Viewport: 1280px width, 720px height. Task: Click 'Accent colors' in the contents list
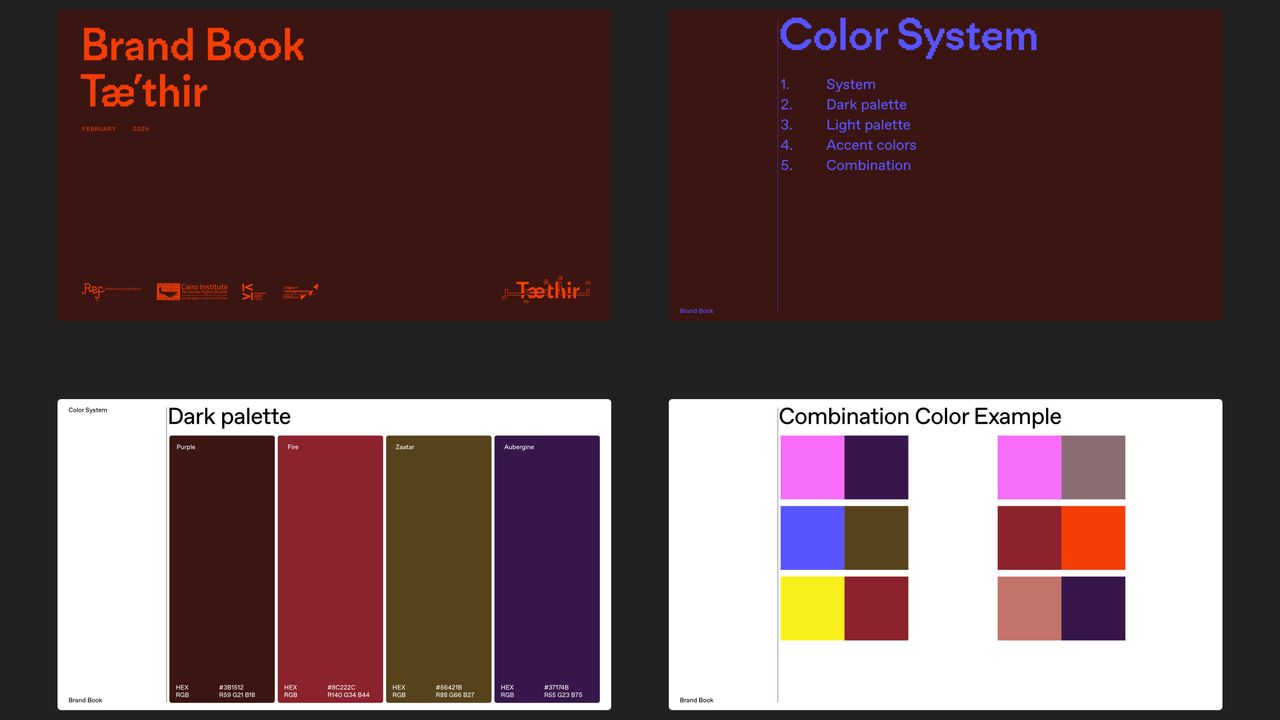pyautogui.click(x=871, y=145)
